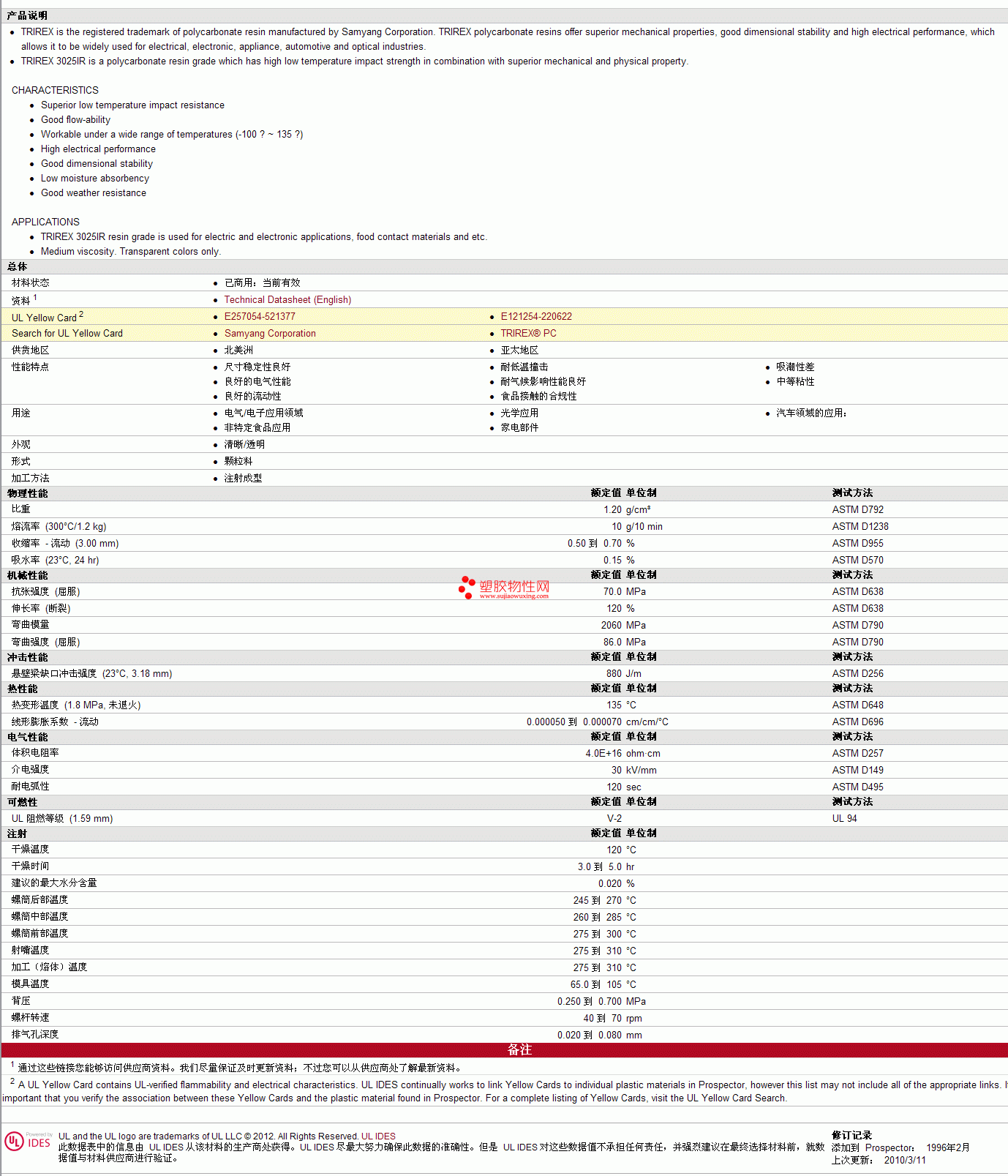
Task: Click the ASTM D792 test method cell
Action: point(857,510)
